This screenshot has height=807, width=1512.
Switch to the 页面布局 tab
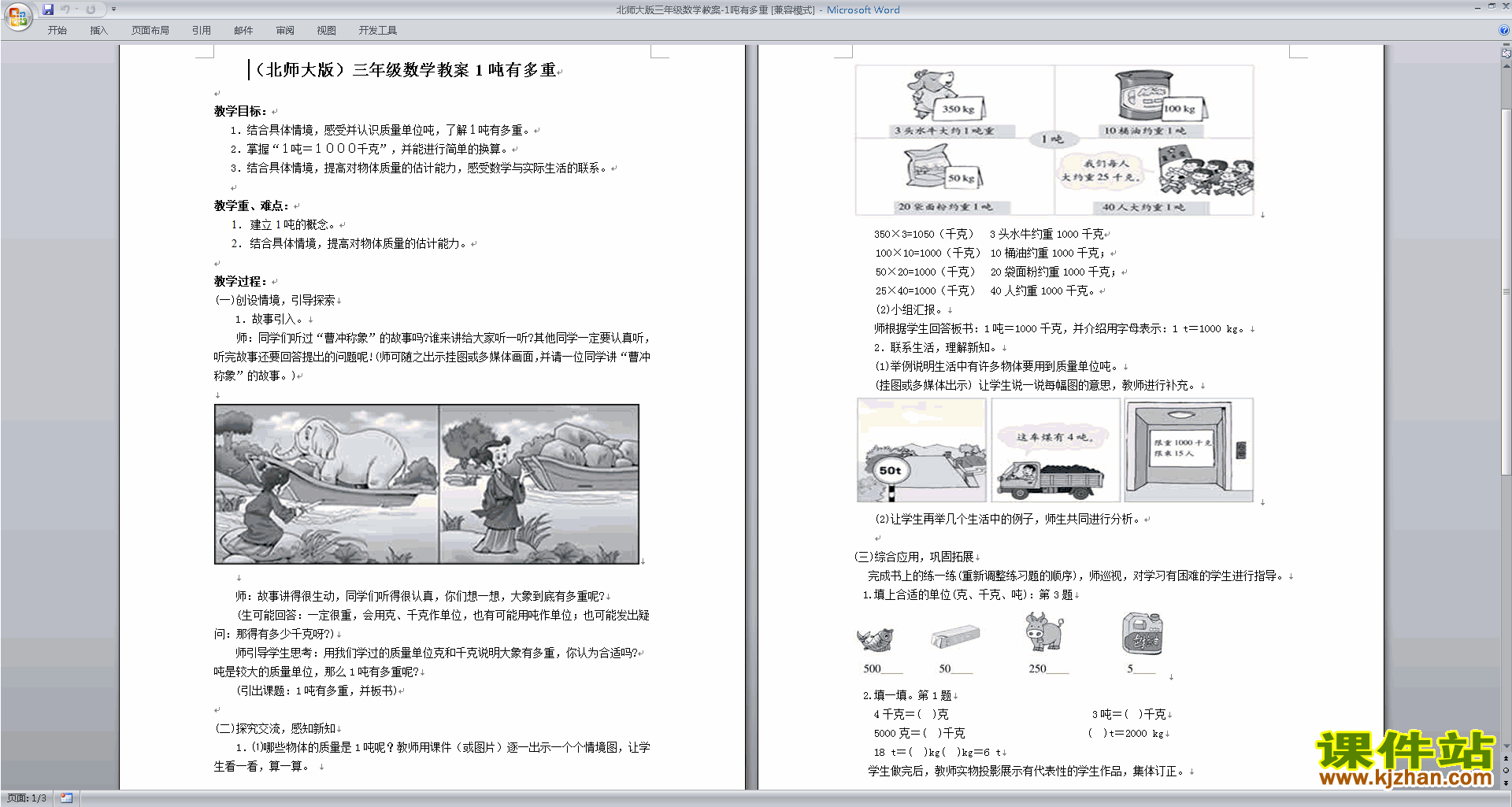coord(150,30)
